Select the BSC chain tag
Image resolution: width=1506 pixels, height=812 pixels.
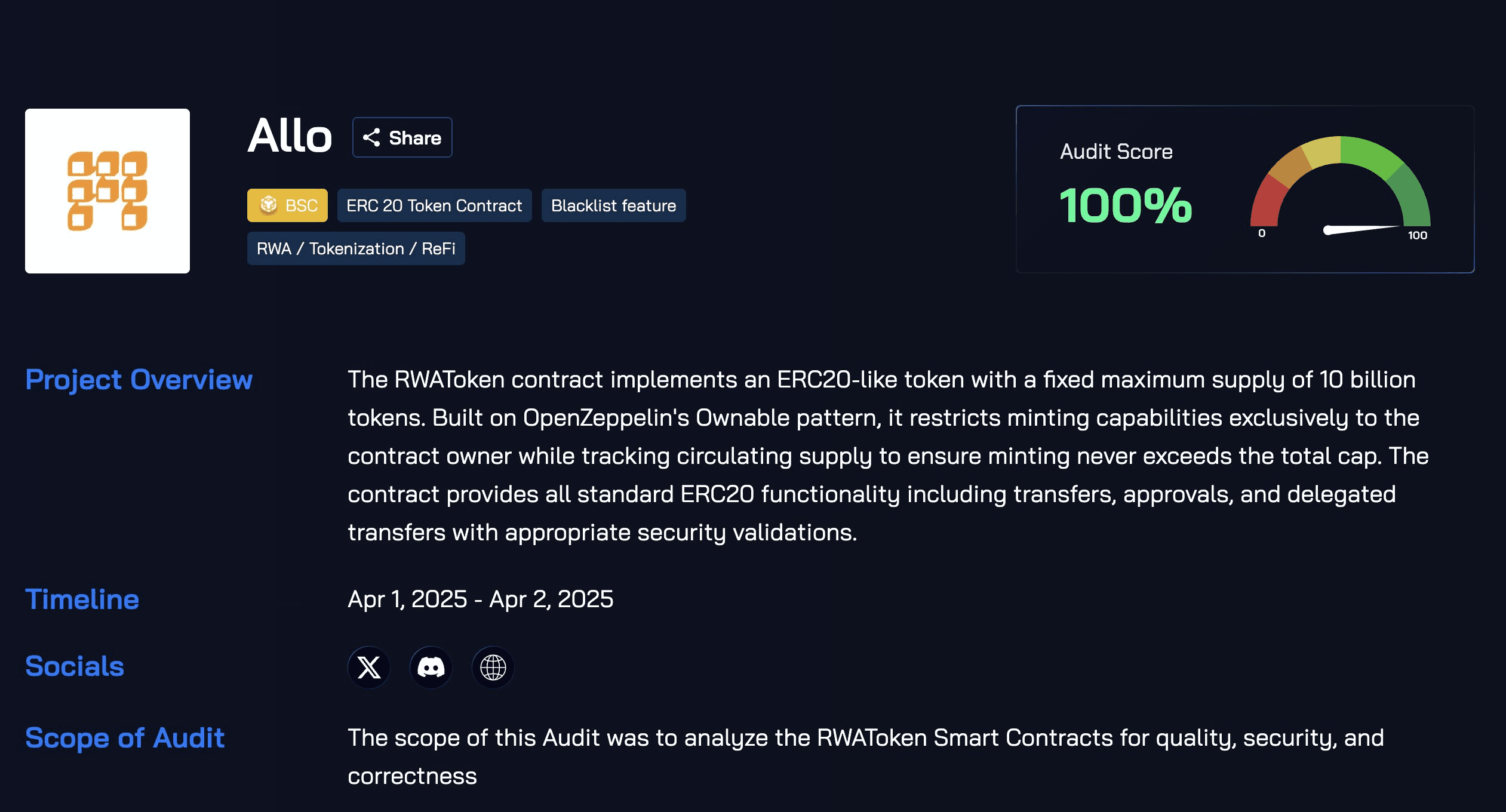pos(287,205)
